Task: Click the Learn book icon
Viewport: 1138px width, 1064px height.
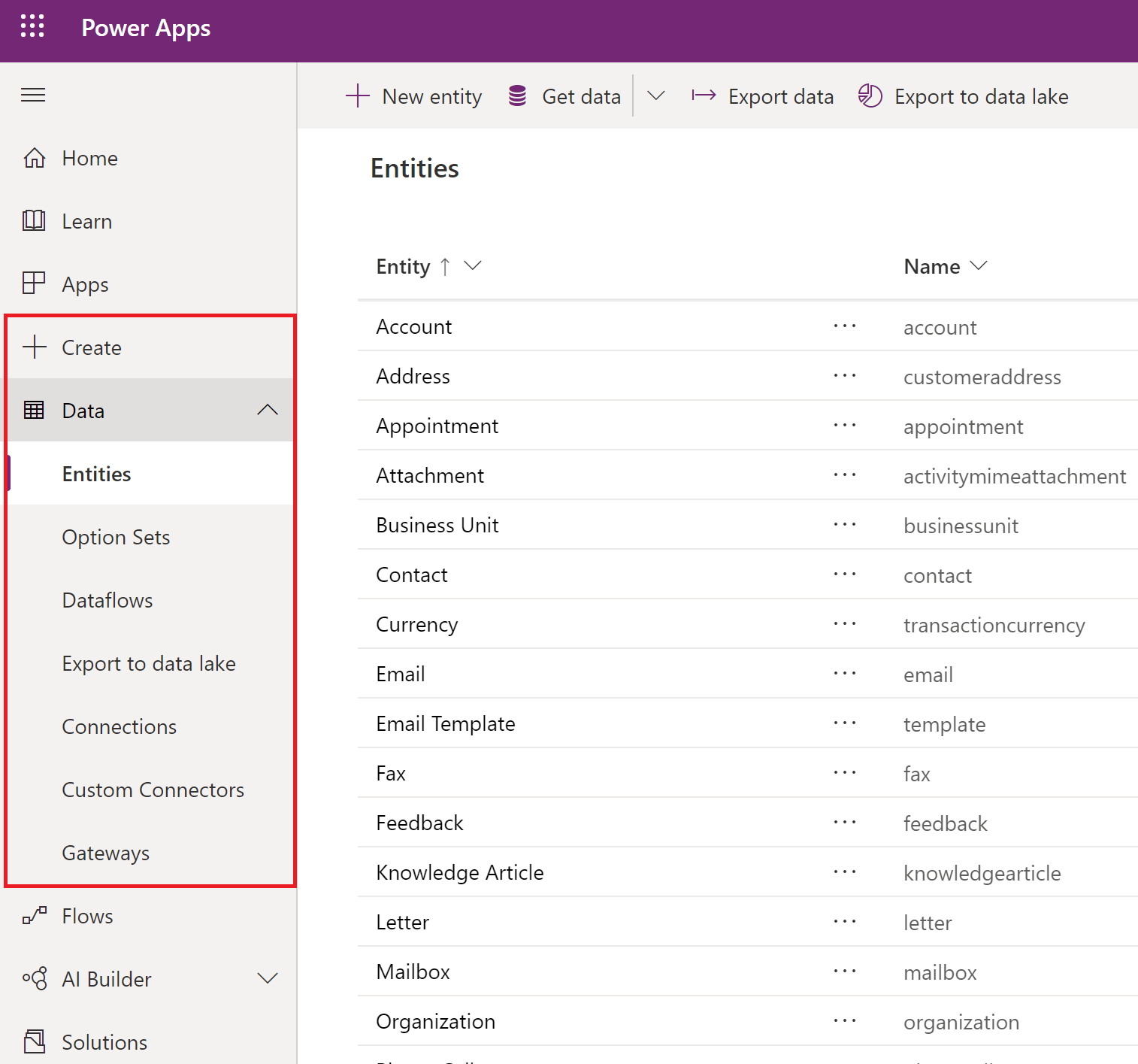Action: tap(34, 220)
